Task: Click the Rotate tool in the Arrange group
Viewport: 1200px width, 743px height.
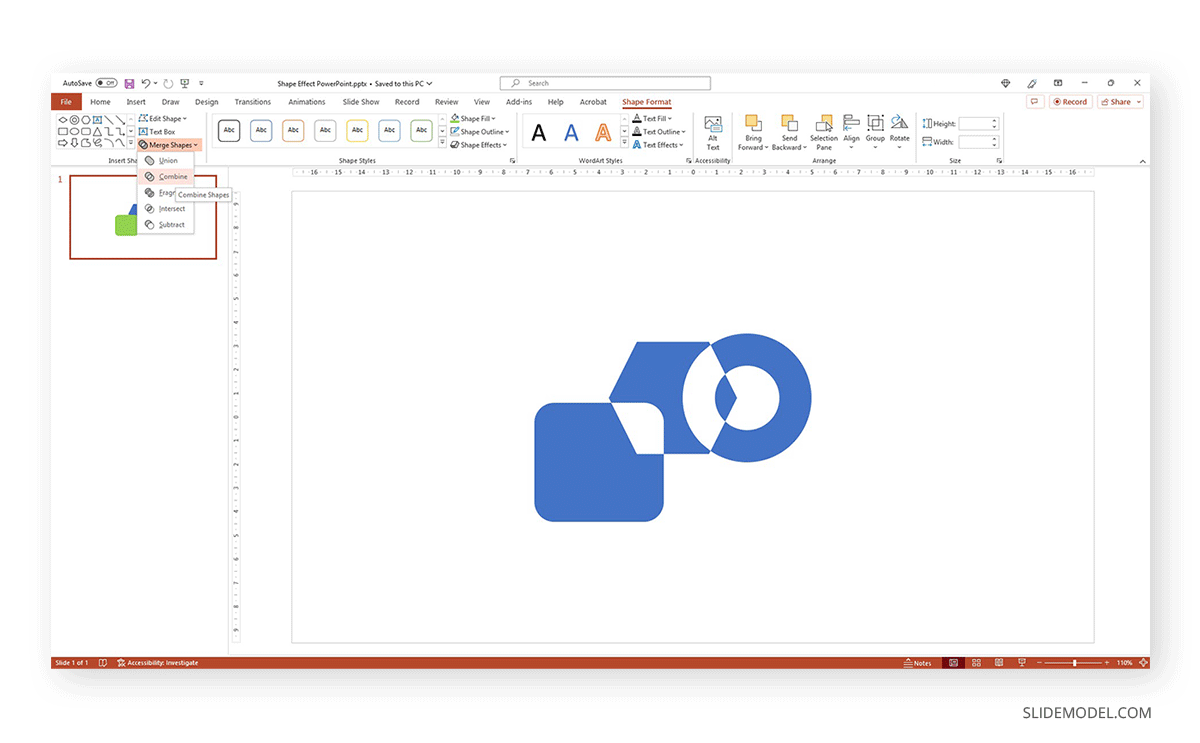Action: click(x=899, y=132)
